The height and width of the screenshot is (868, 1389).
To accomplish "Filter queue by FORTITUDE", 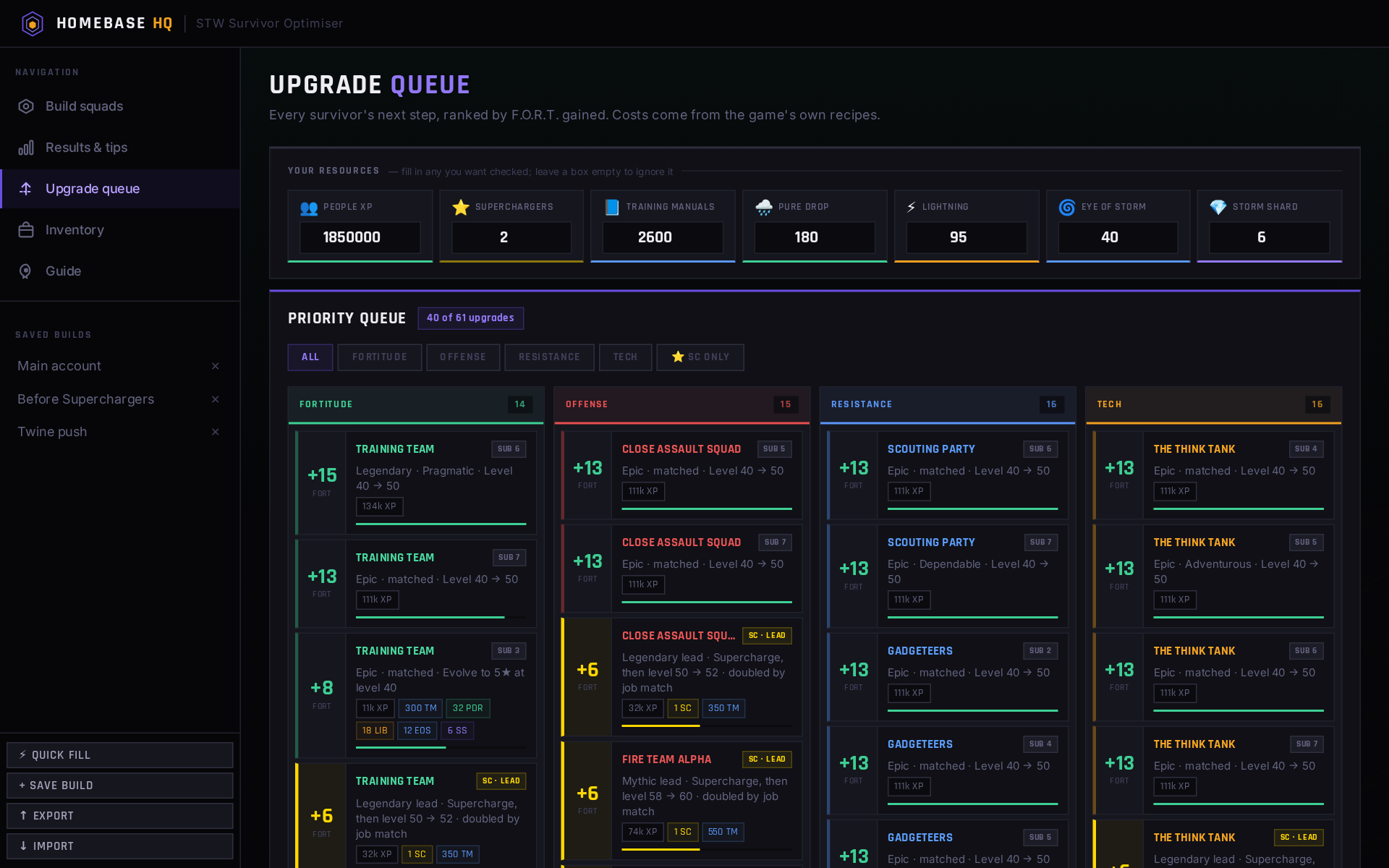I will [380, 357].
